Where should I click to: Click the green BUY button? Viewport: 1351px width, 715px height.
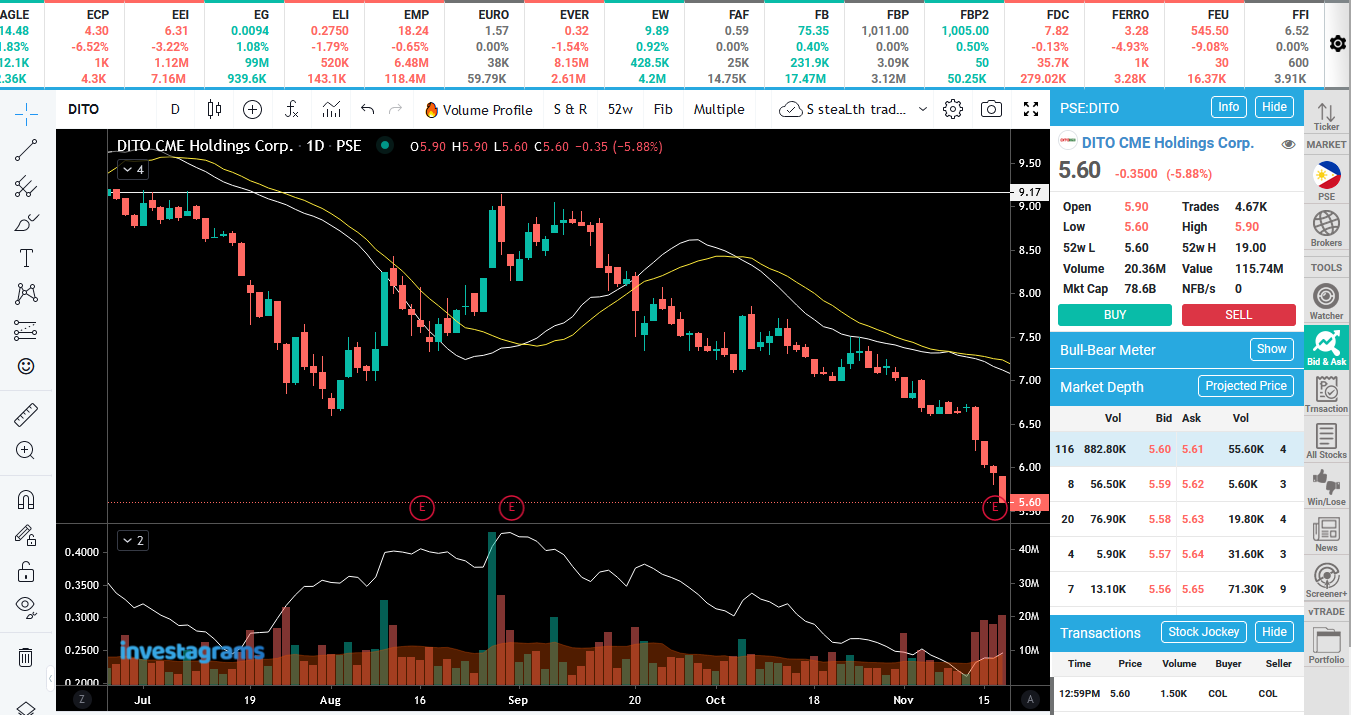pyautogui.click(x=1115, y=315)
